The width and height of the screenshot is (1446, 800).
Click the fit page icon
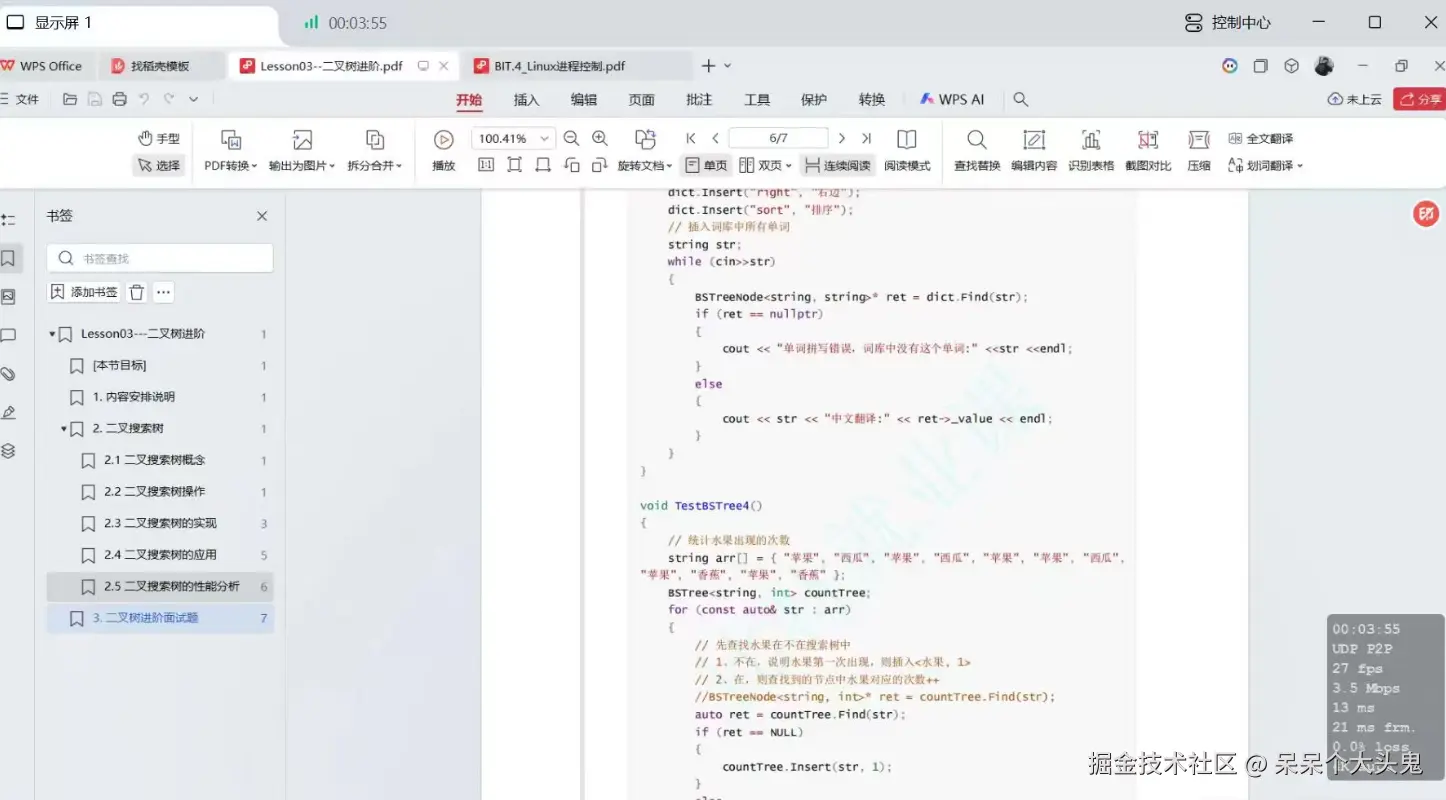click(514, 165)
